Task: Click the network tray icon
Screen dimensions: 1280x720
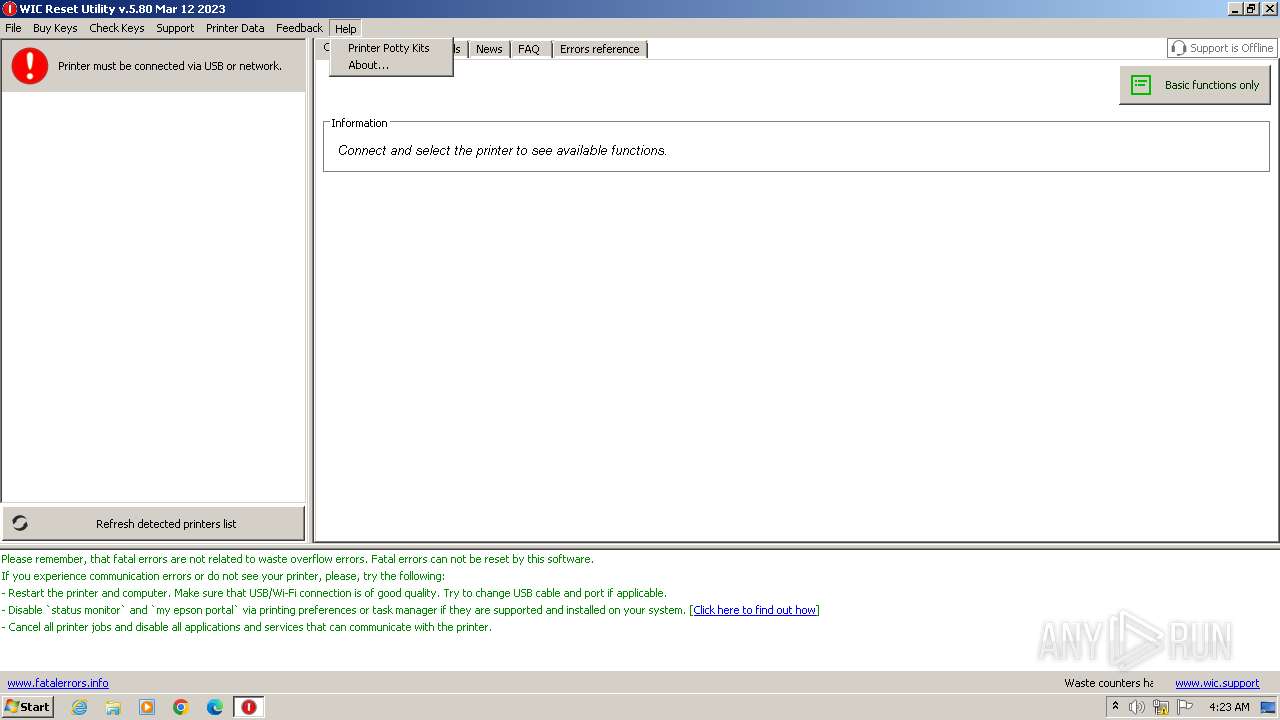Action: click(x=1161, y=707)
